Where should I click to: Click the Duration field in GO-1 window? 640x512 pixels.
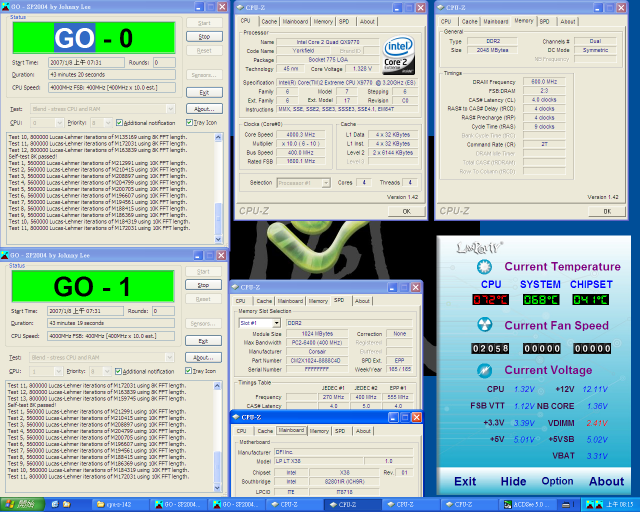[111, 323]
